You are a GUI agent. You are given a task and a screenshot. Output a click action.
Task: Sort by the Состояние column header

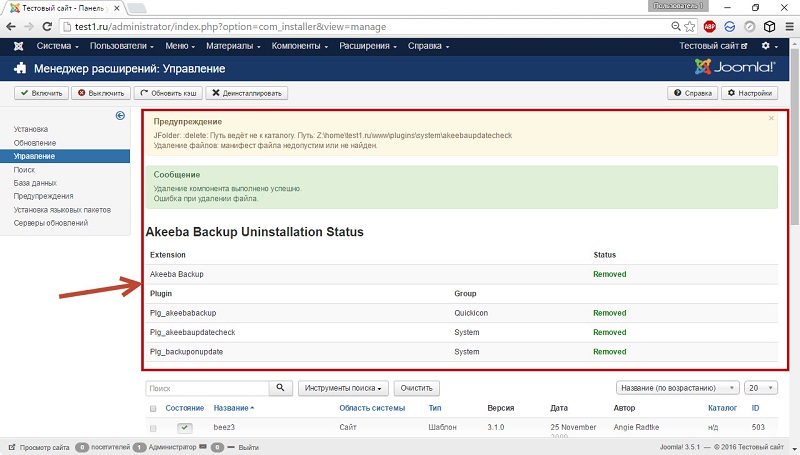(185, 408)
